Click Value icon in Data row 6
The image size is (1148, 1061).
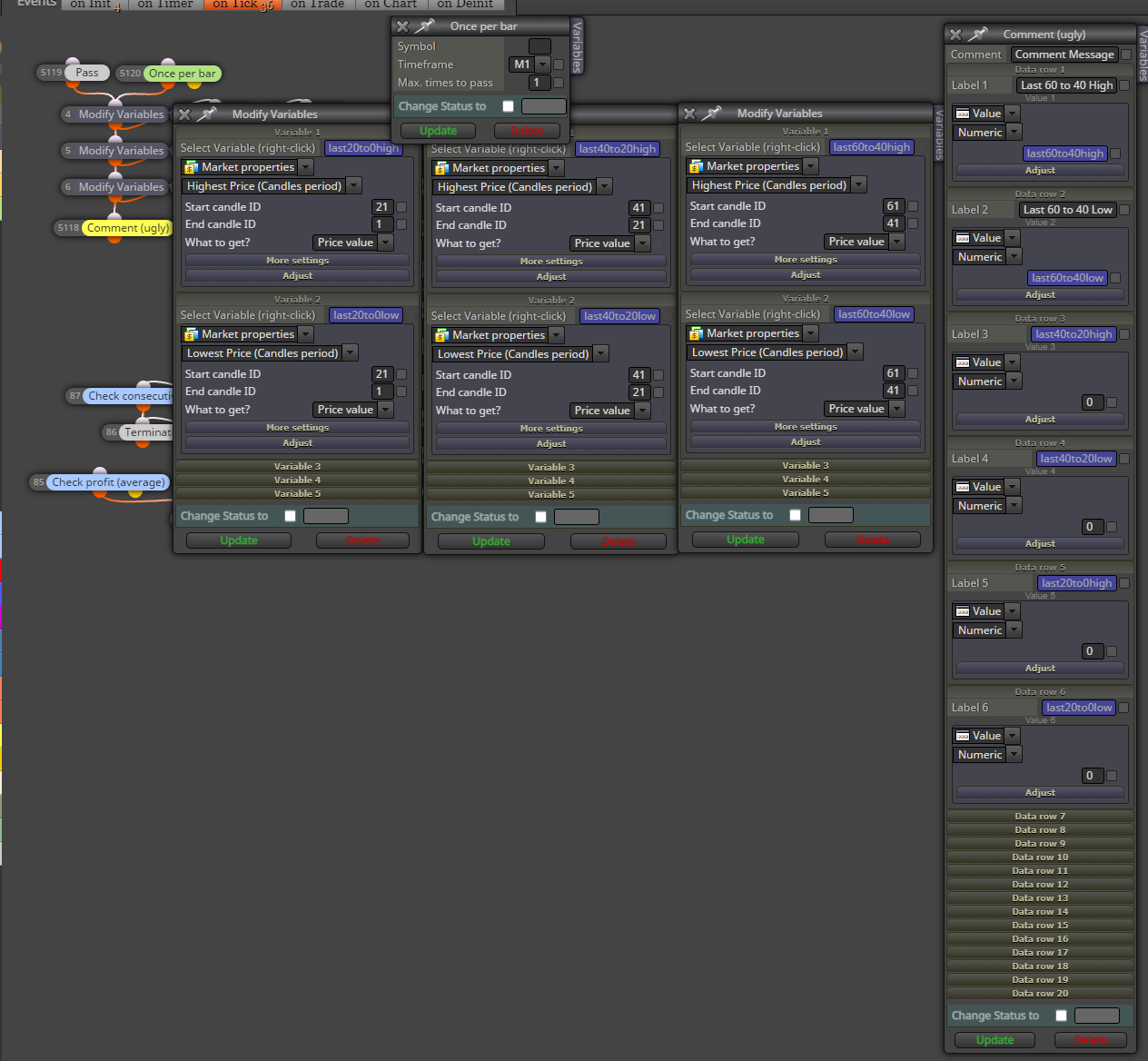[963, 736]
